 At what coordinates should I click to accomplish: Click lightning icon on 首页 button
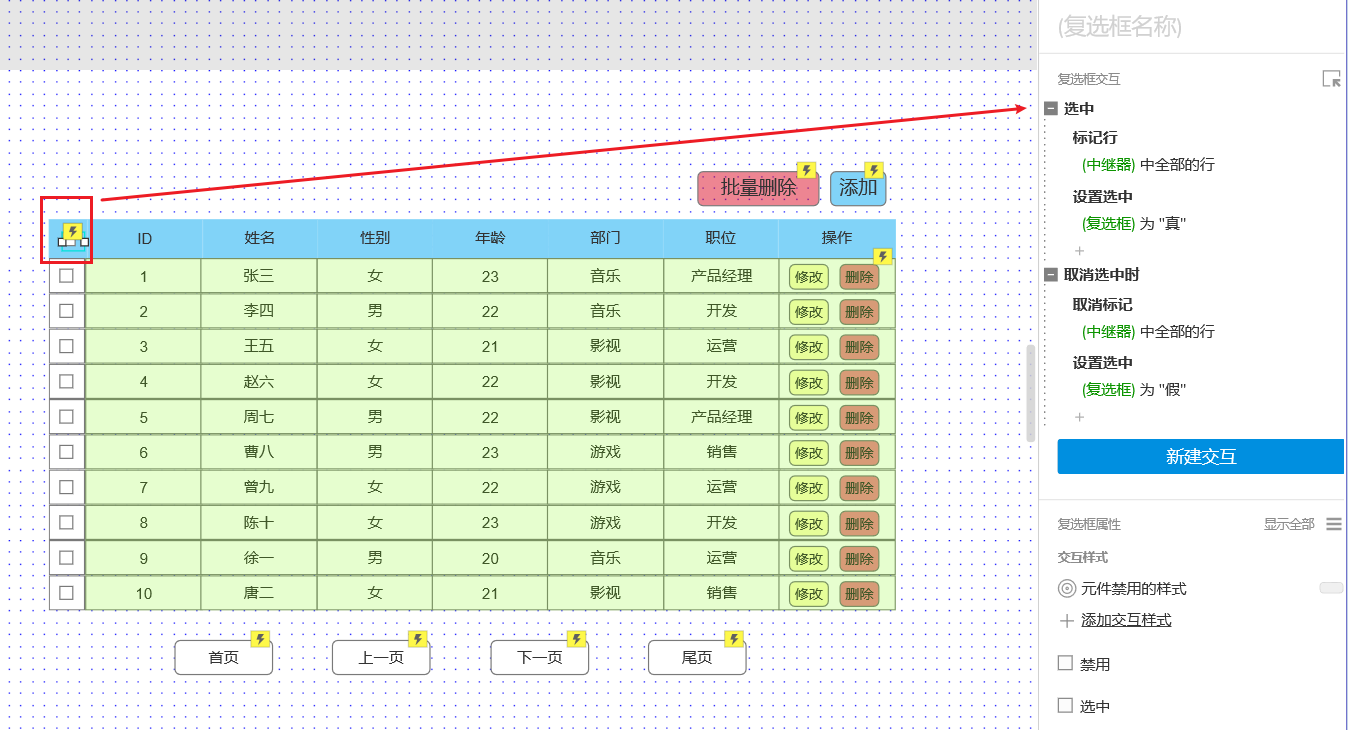click(x=260, y=639)
